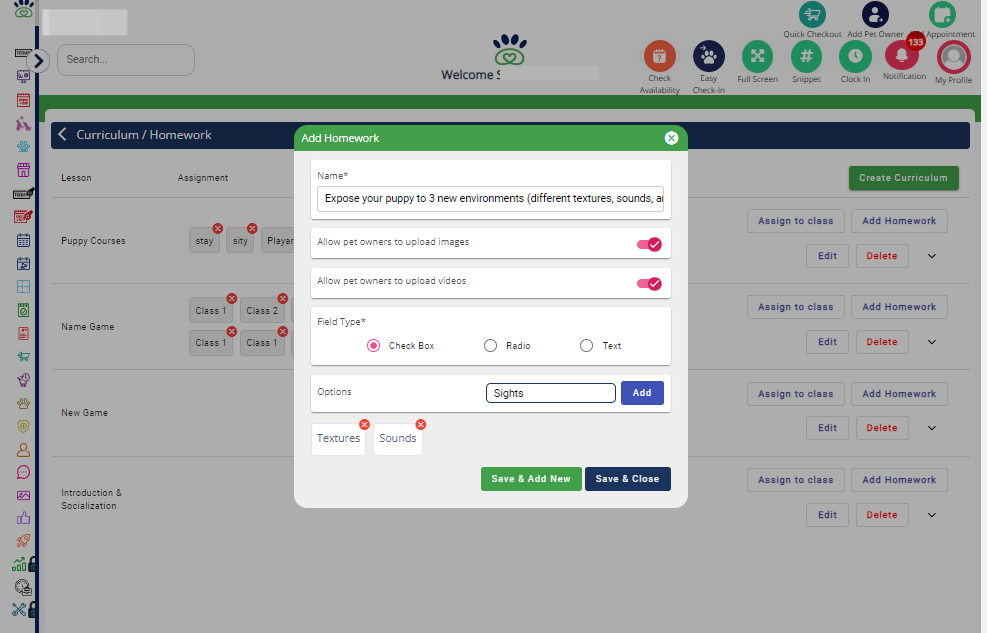Remove the 'sity' assignment tag

click(252, 228)
